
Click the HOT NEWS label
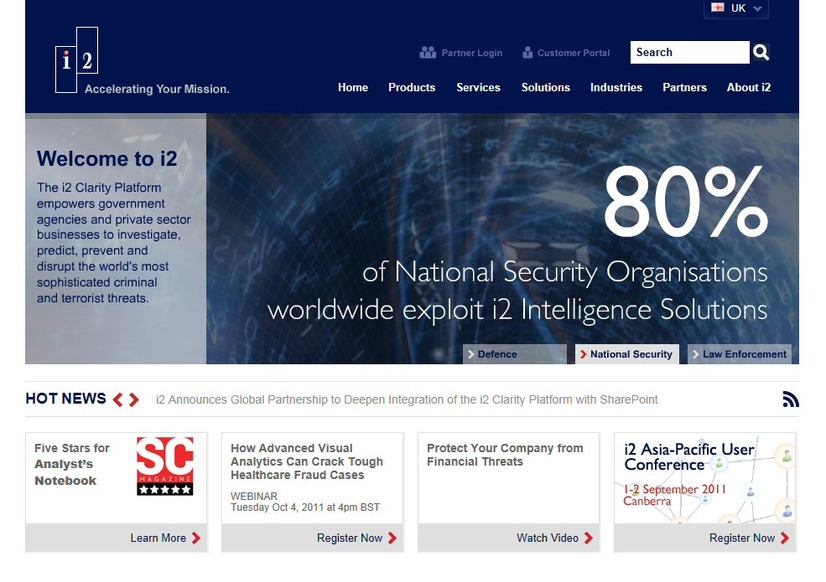coord(66,399)
